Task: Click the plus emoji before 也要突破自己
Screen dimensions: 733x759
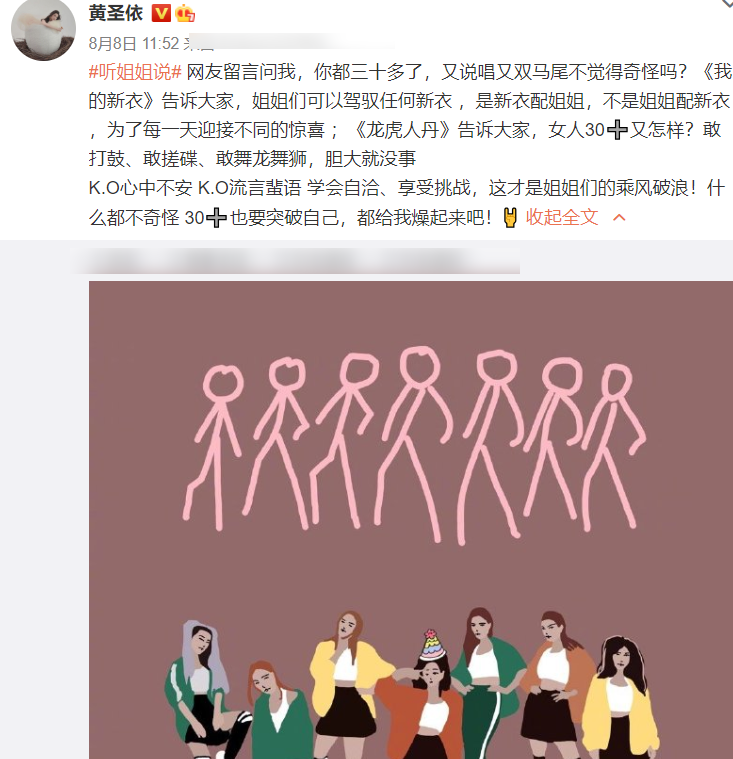Action: click(x=216, y=218)
